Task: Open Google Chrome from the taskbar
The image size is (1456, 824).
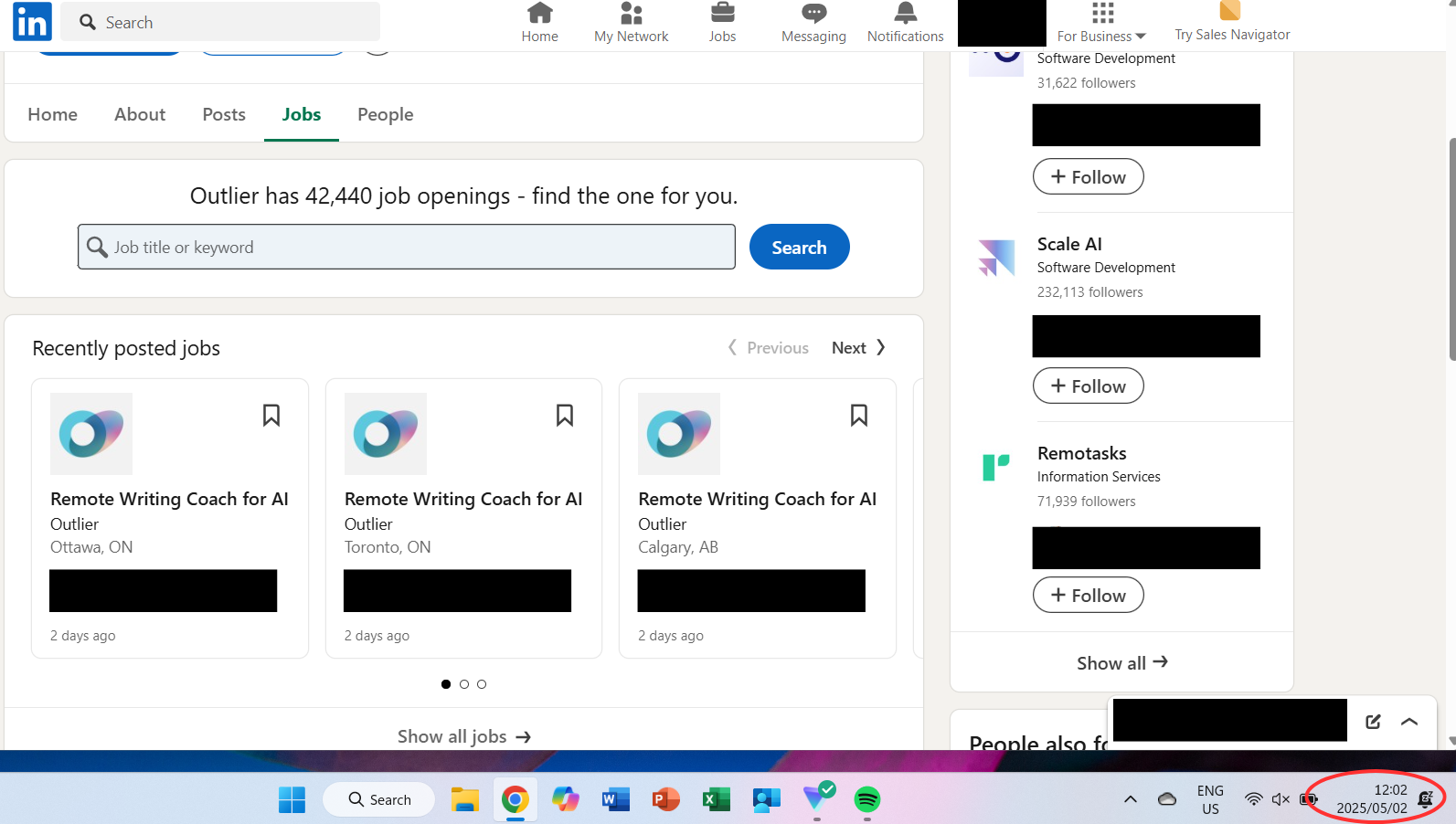Action: 515,799
